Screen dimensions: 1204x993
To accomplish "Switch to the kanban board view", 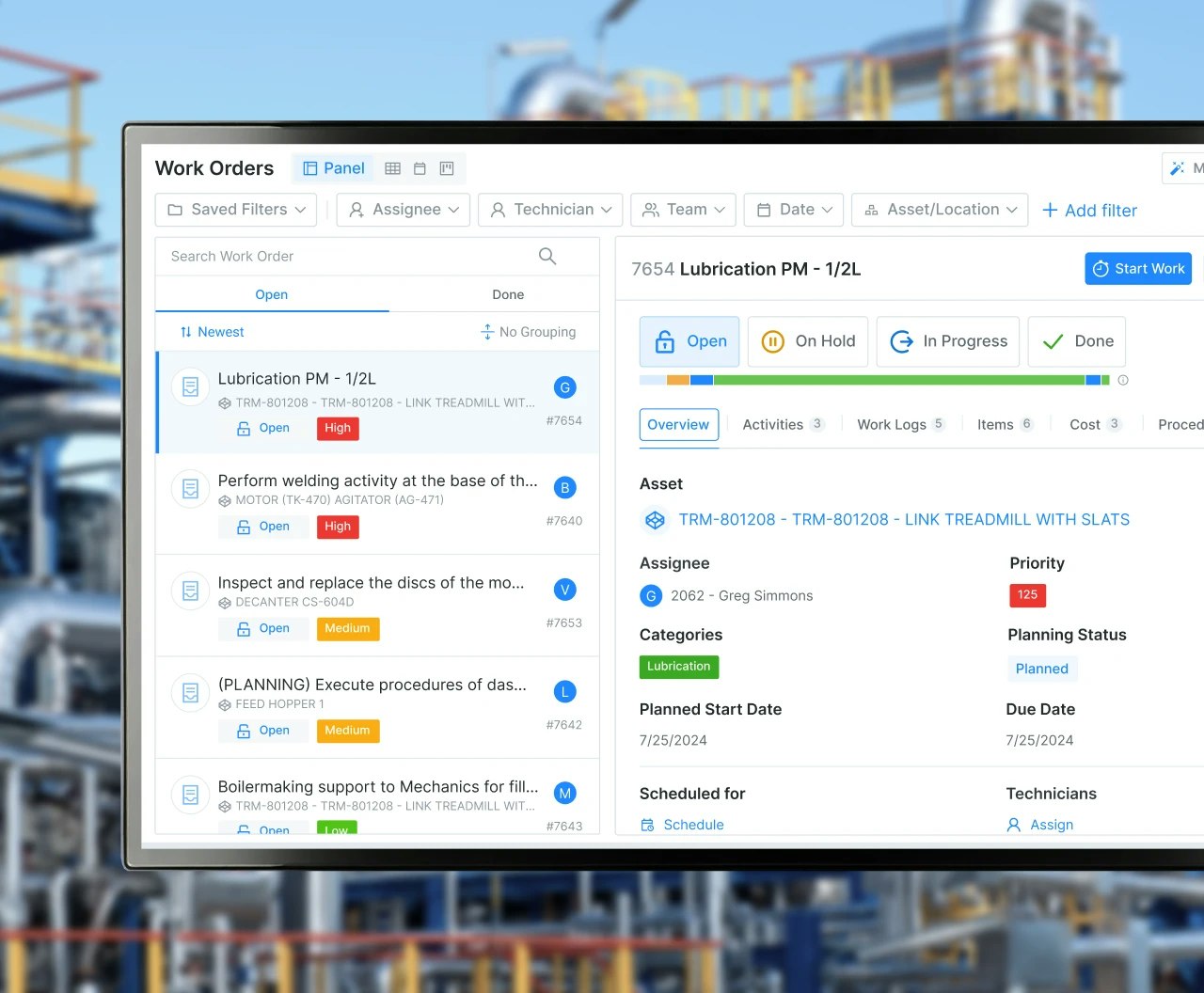I will click(x=446, y=167).
